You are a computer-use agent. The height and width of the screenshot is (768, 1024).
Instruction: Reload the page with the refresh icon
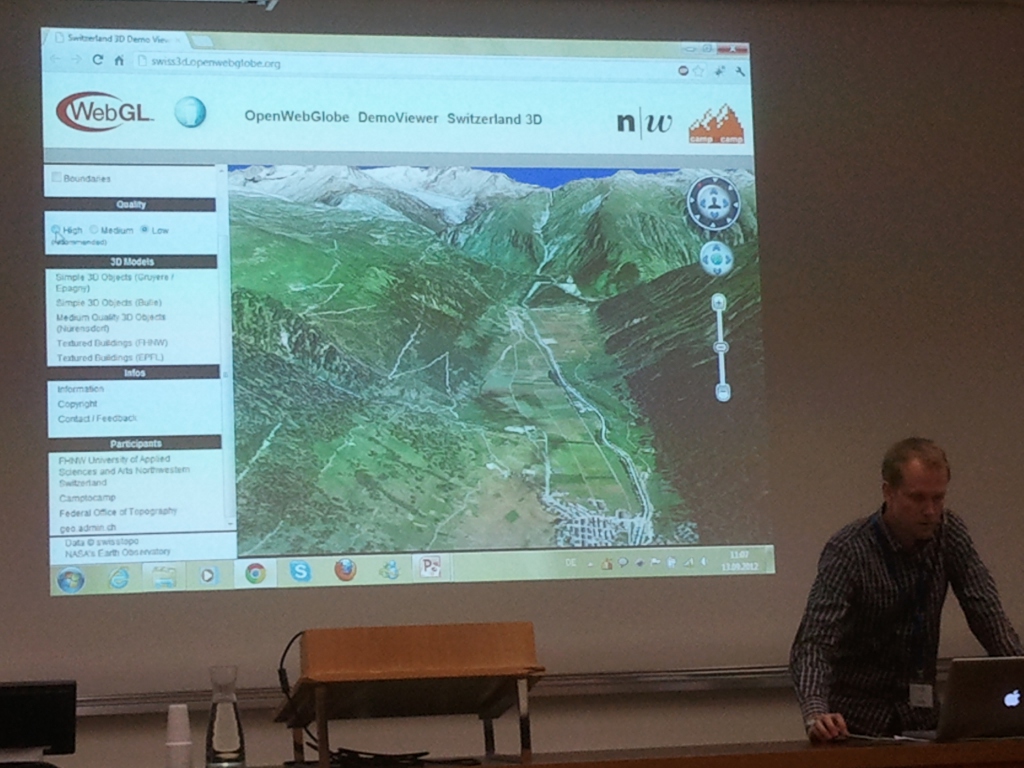click(98, 61)
